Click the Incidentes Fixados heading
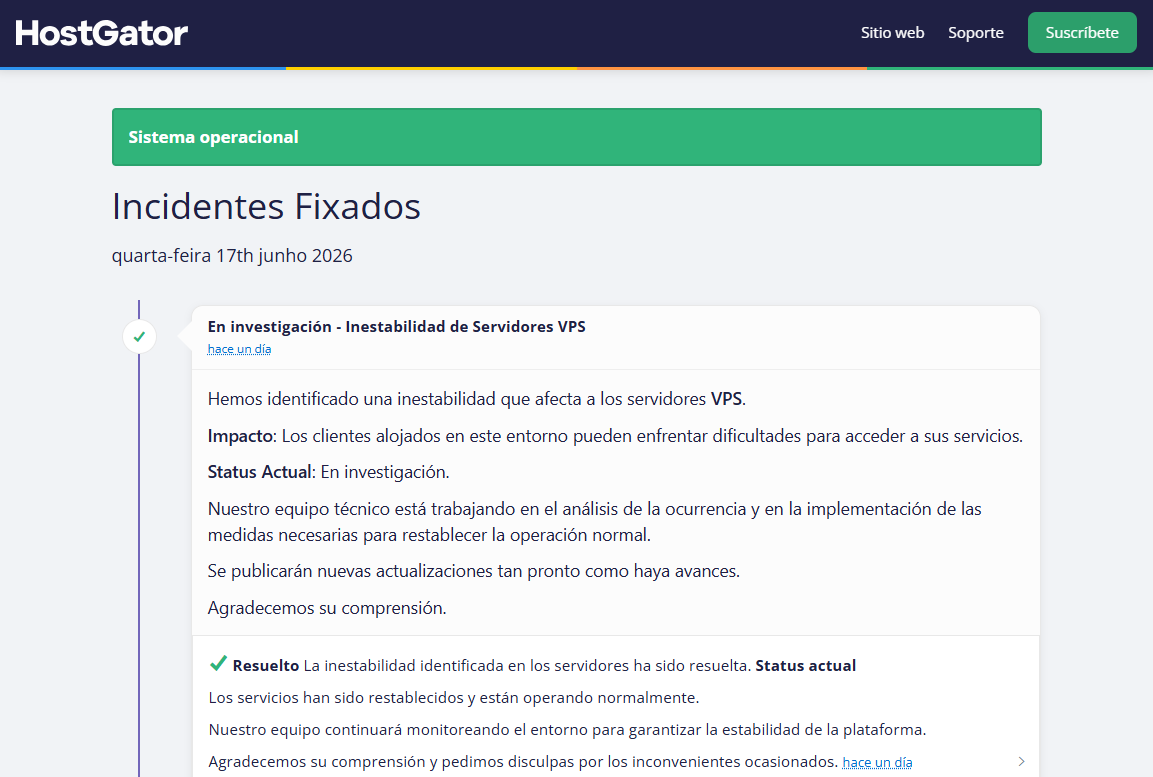The width and height of the screenshot is (1153, 777). point(266,206)
